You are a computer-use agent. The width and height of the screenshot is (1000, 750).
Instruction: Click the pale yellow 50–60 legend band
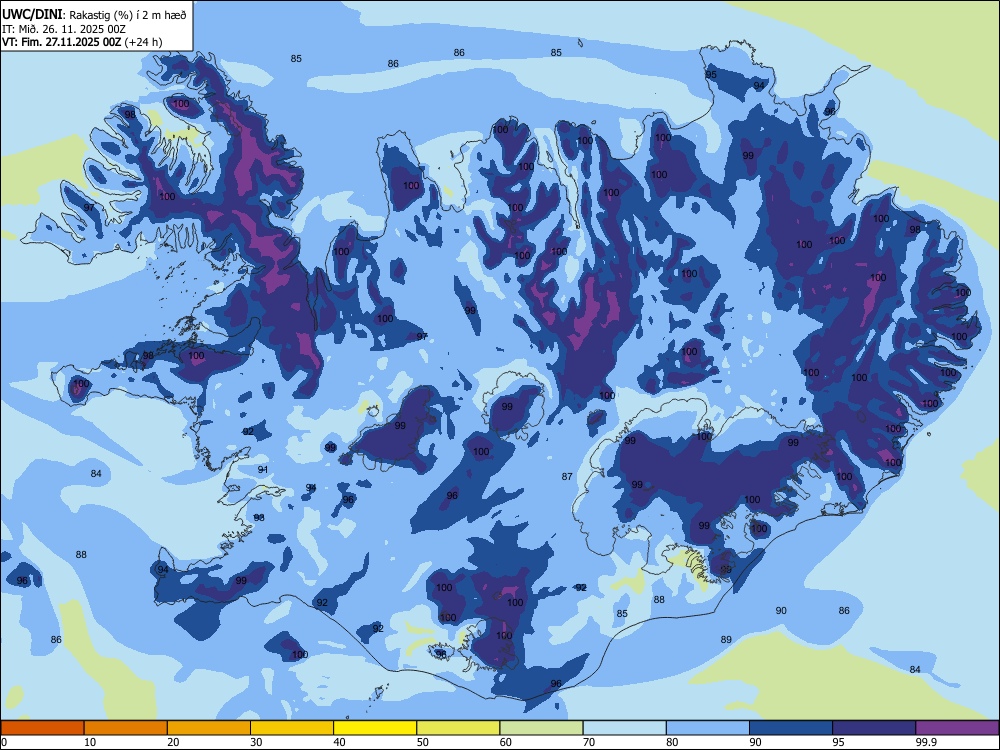(458, 728)
